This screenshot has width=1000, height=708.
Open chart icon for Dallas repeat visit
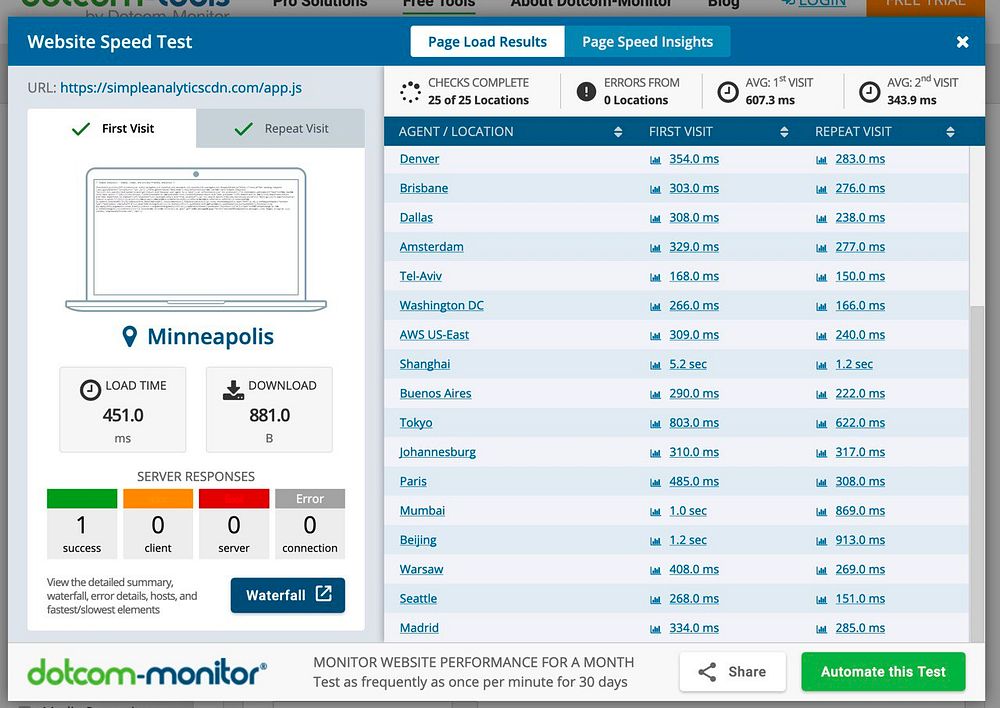(821, 219)
